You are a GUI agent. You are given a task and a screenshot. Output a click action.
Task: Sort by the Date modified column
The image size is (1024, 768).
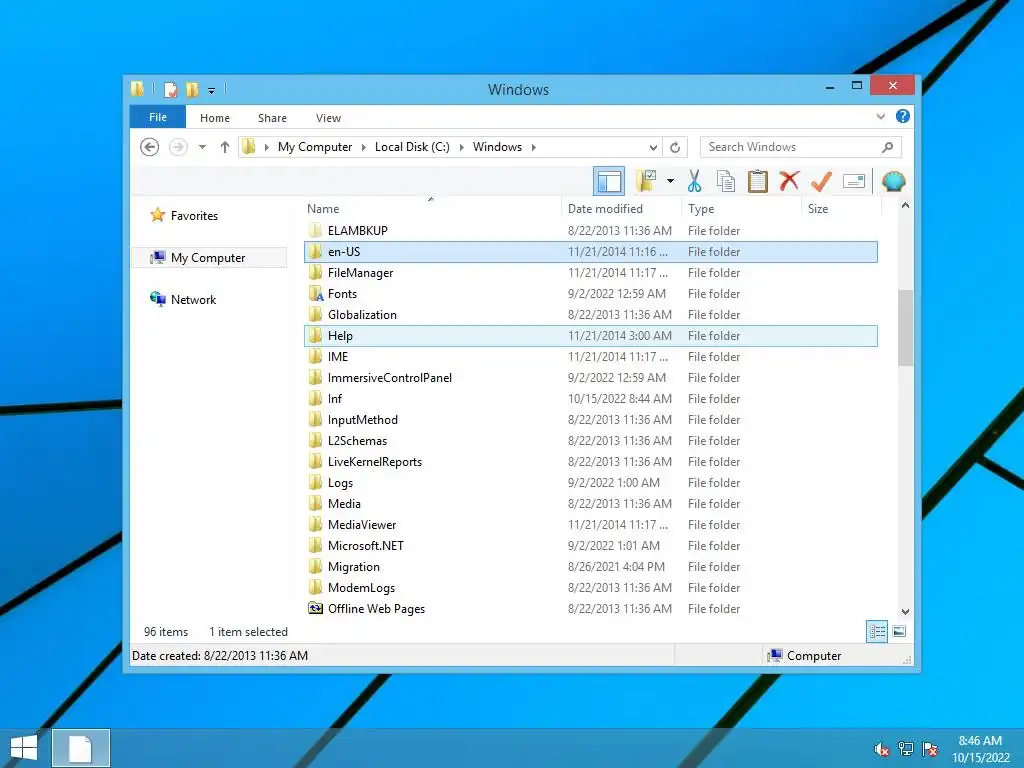pos(621,209)
